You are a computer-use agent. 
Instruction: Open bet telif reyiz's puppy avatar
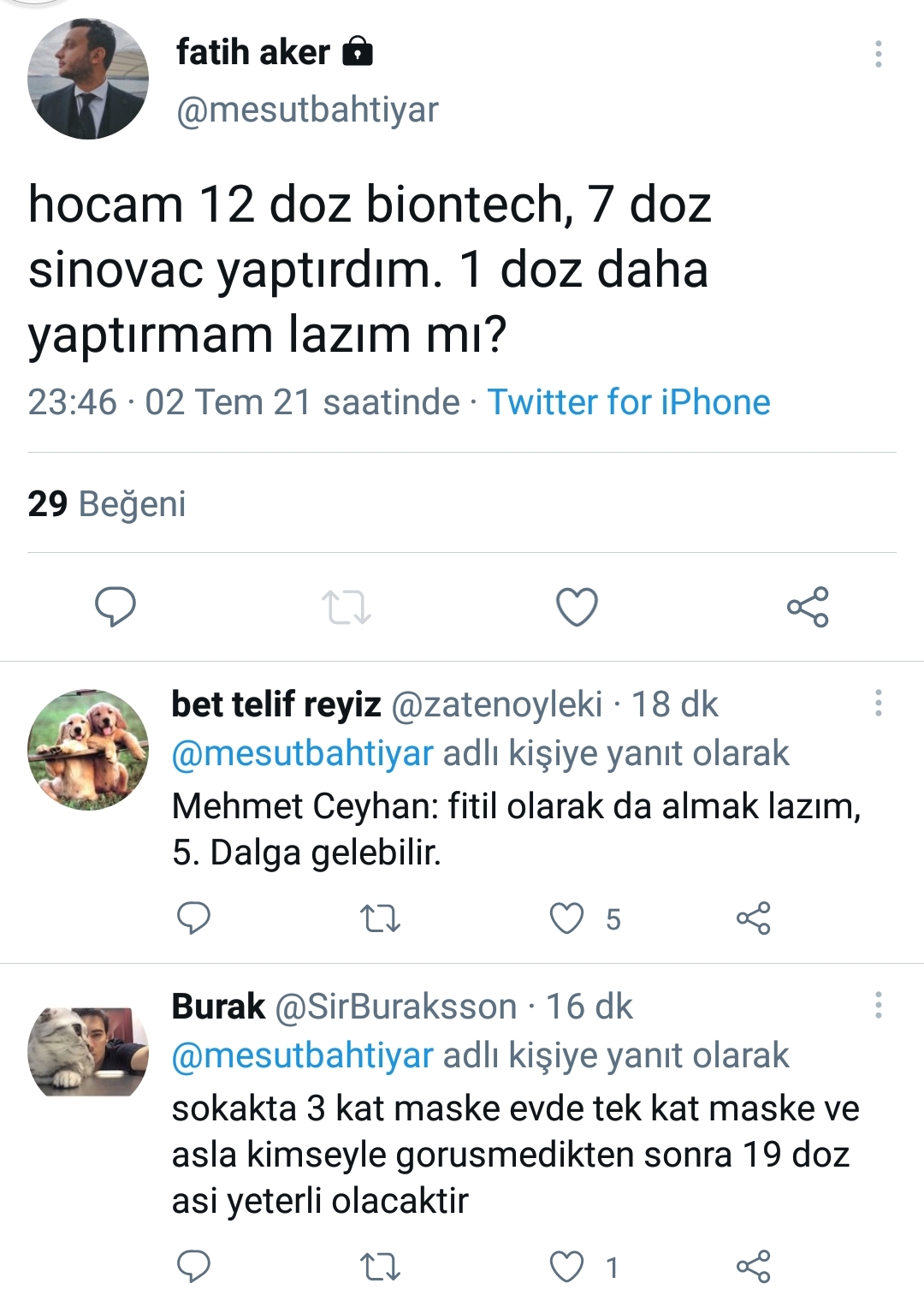pyautogui.click(x=88, y=750)
